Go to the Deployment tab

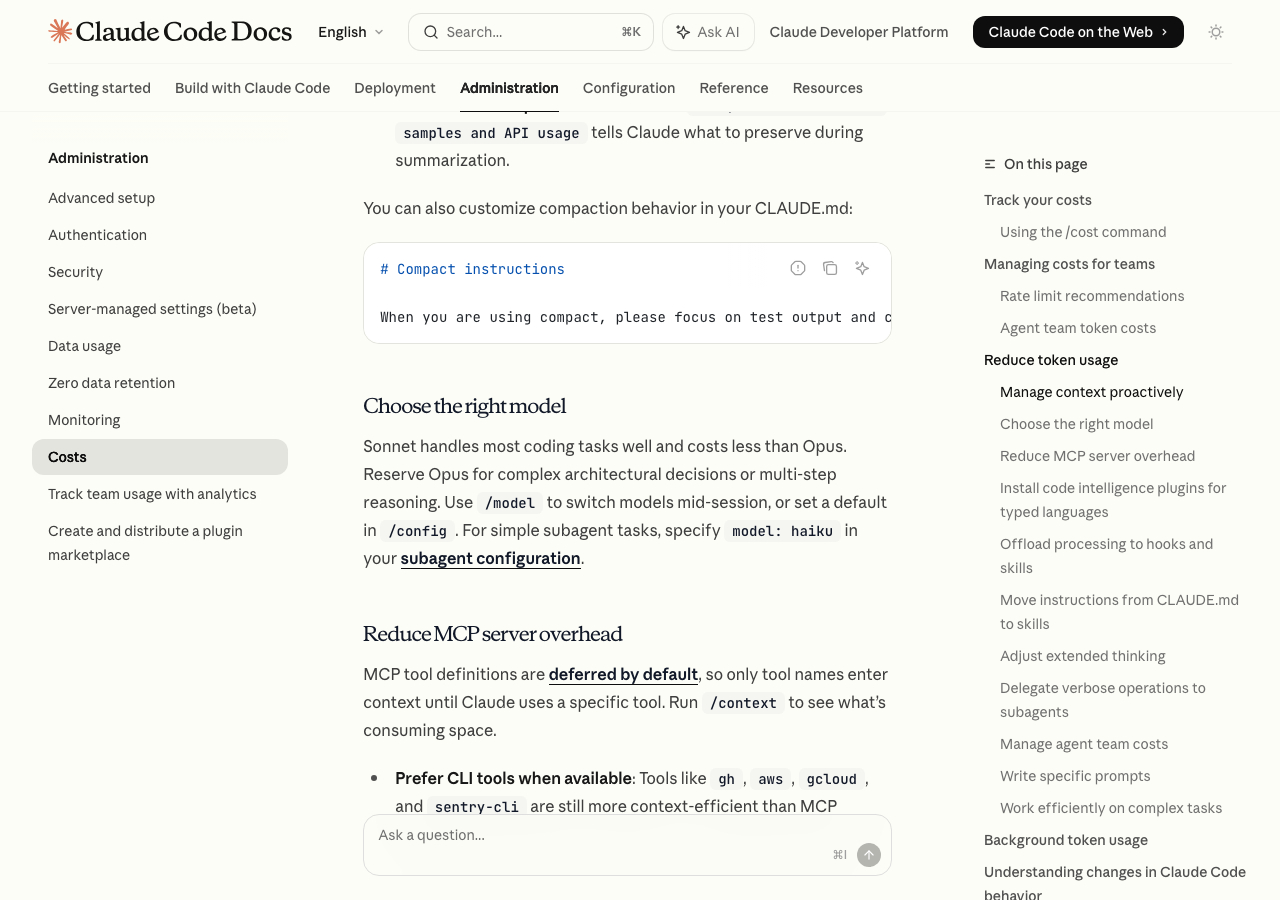(395, 88)
